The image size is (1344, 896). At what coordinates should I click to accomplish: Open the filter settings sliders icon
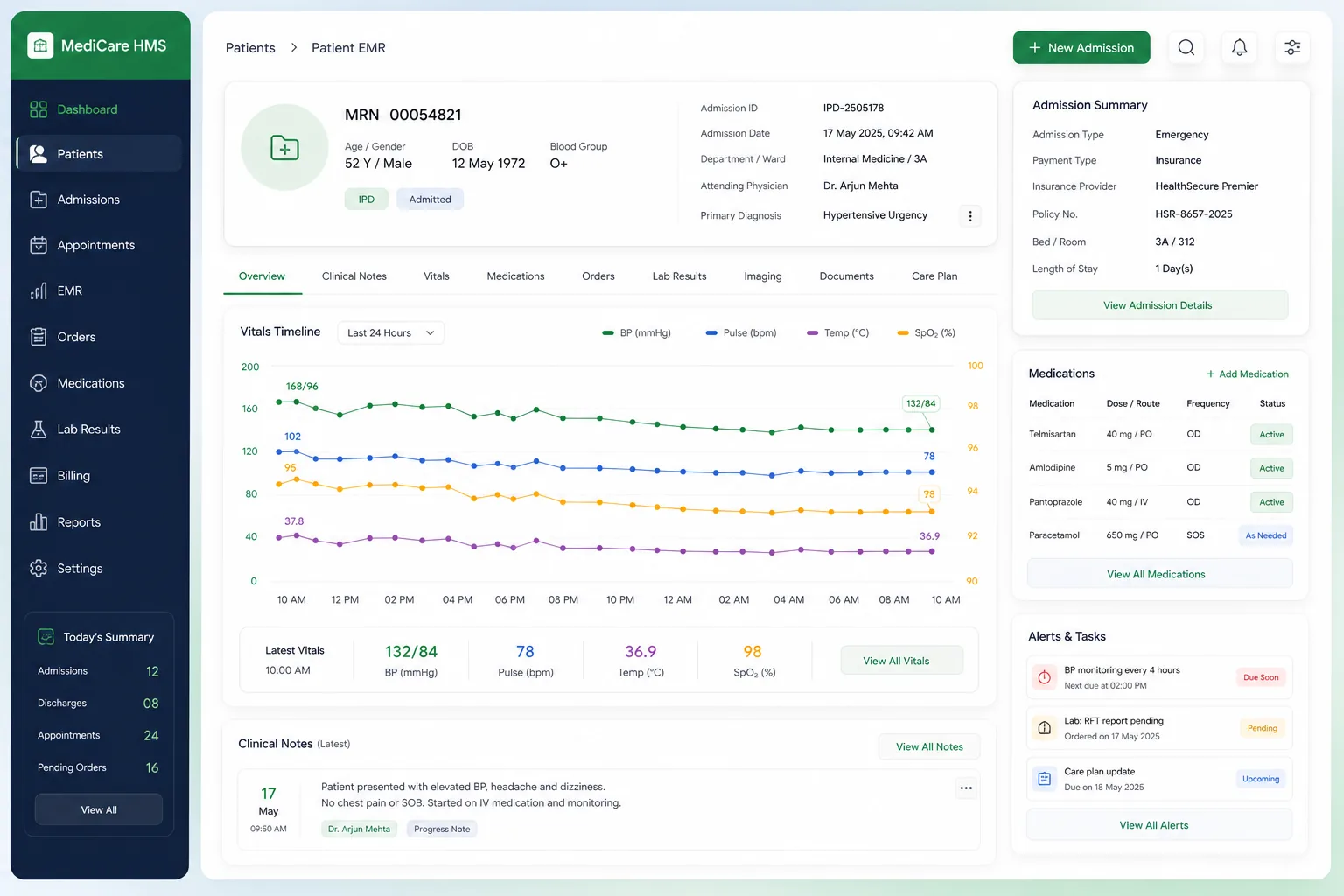(1292, 48)
